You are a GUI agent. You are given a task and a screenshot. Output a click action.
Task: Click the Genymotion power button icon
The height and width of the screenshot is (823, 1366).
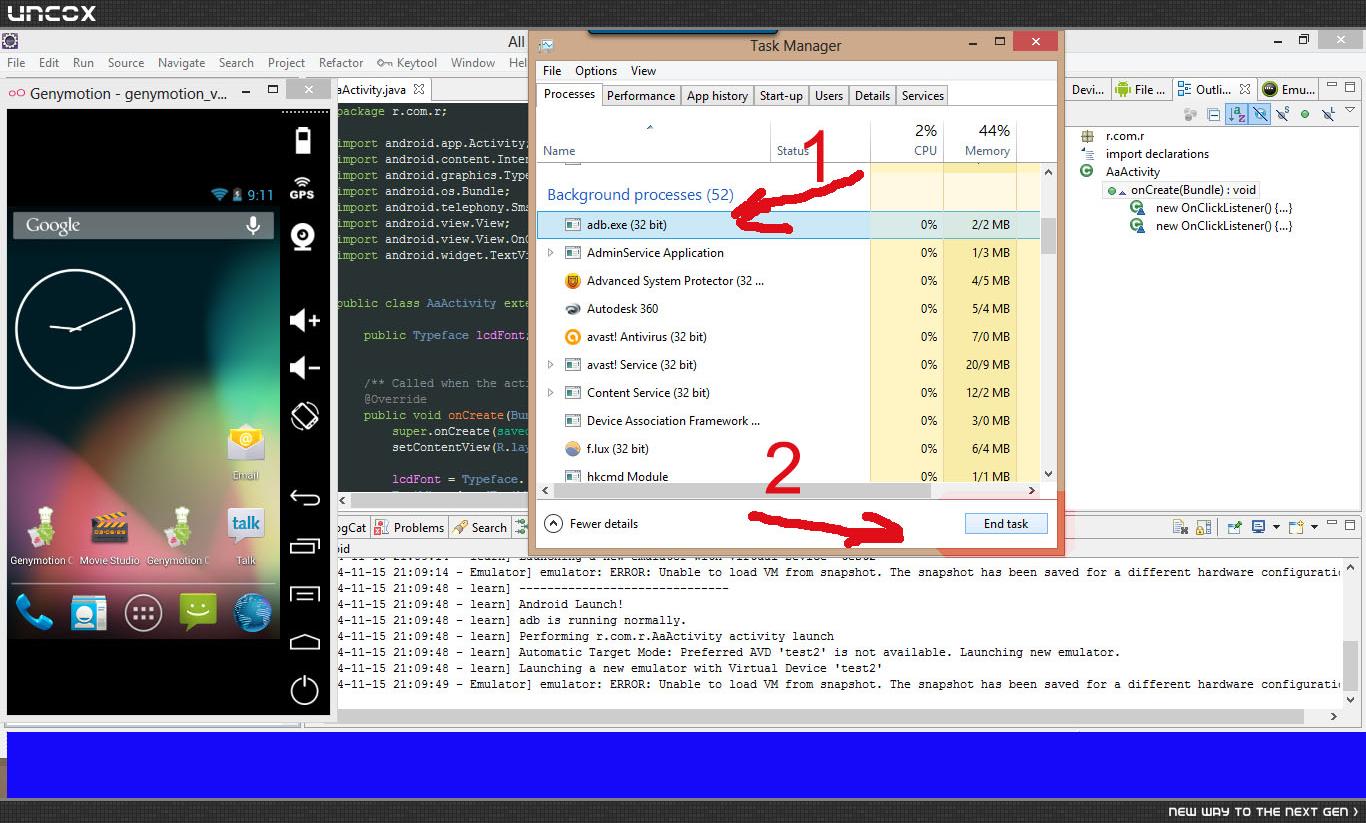click(304, 689)
